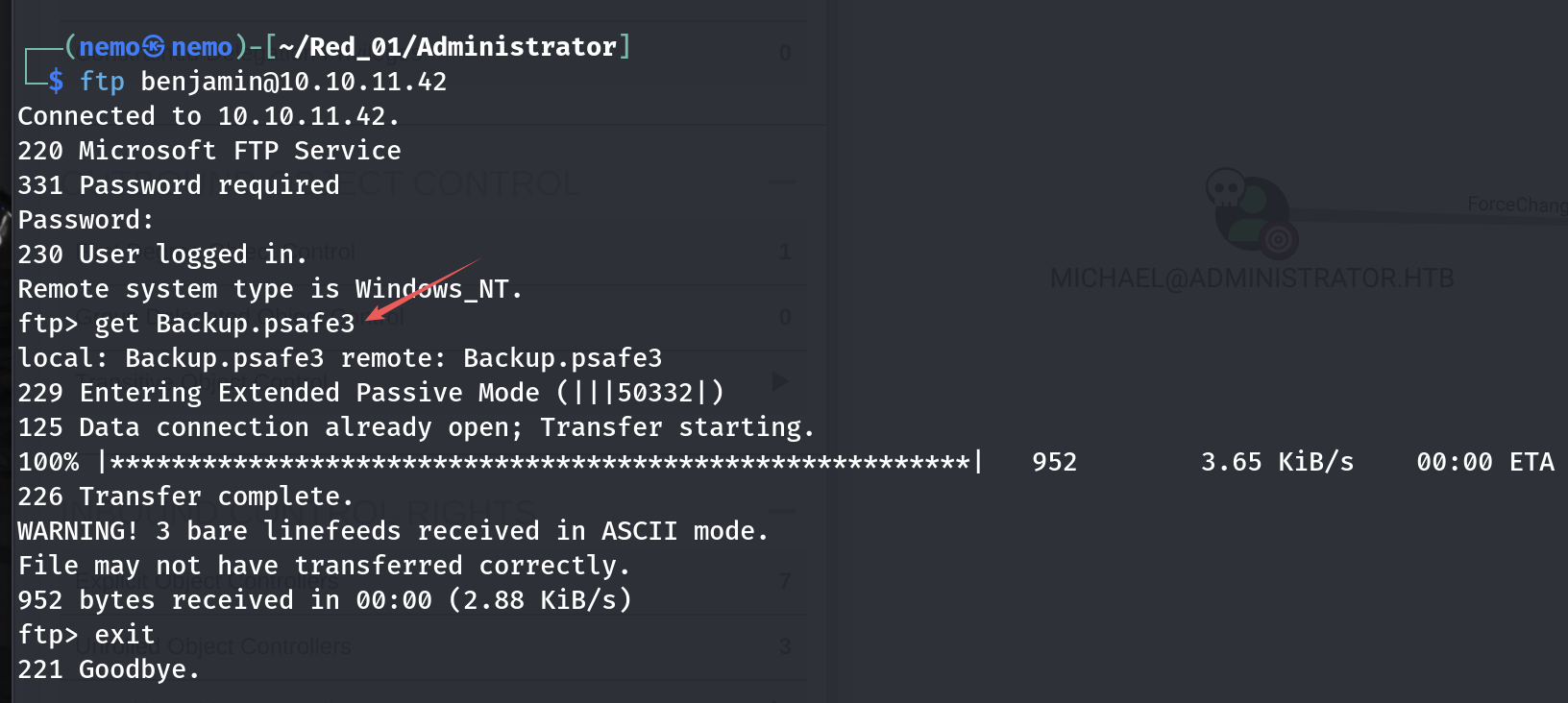Click the red target badge on the user node

[1278, 240]
